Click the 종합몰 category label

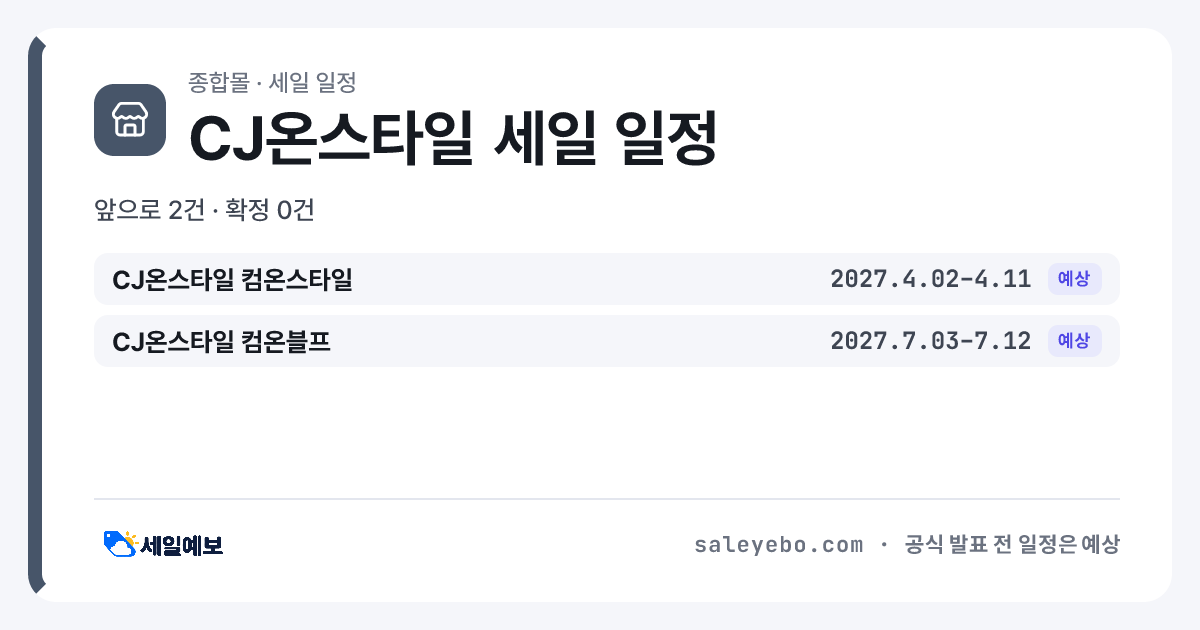pos(218,82)
